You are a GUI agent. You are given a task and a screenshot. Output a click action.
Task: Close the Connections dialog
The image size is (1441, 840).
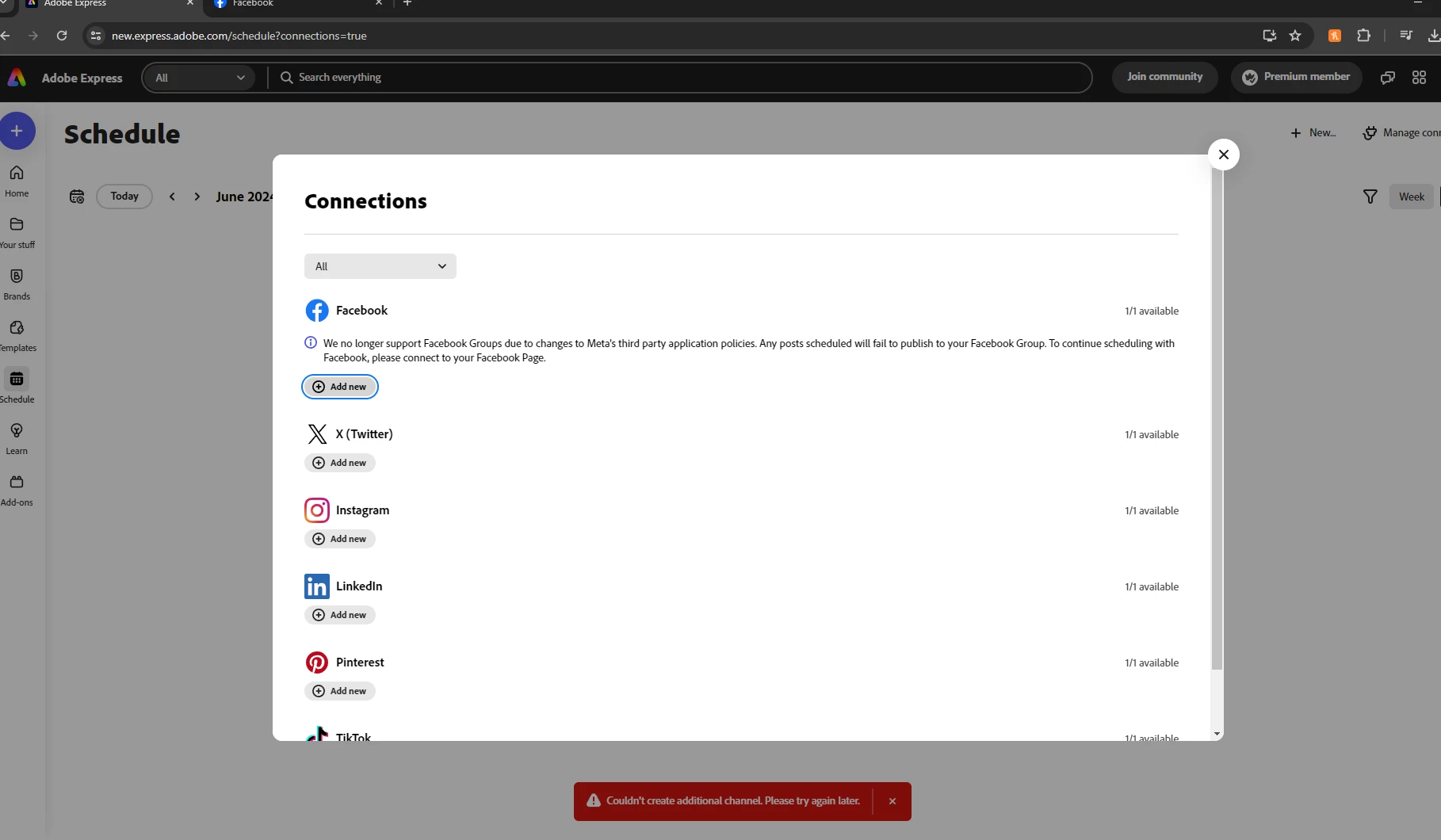pos(1224,155)
